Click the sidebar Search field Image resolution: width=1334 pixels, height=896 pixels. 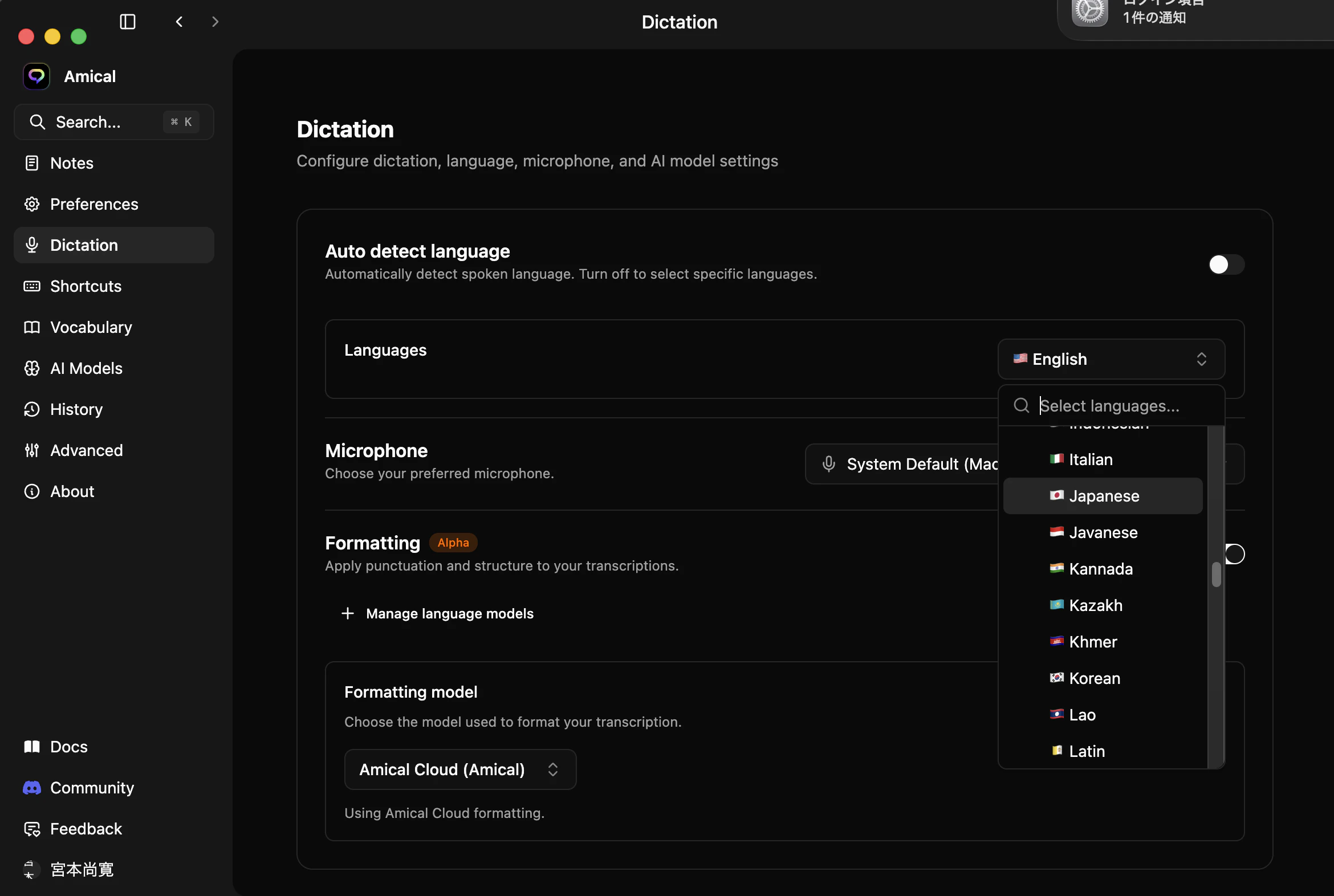(x=114, y=122)
